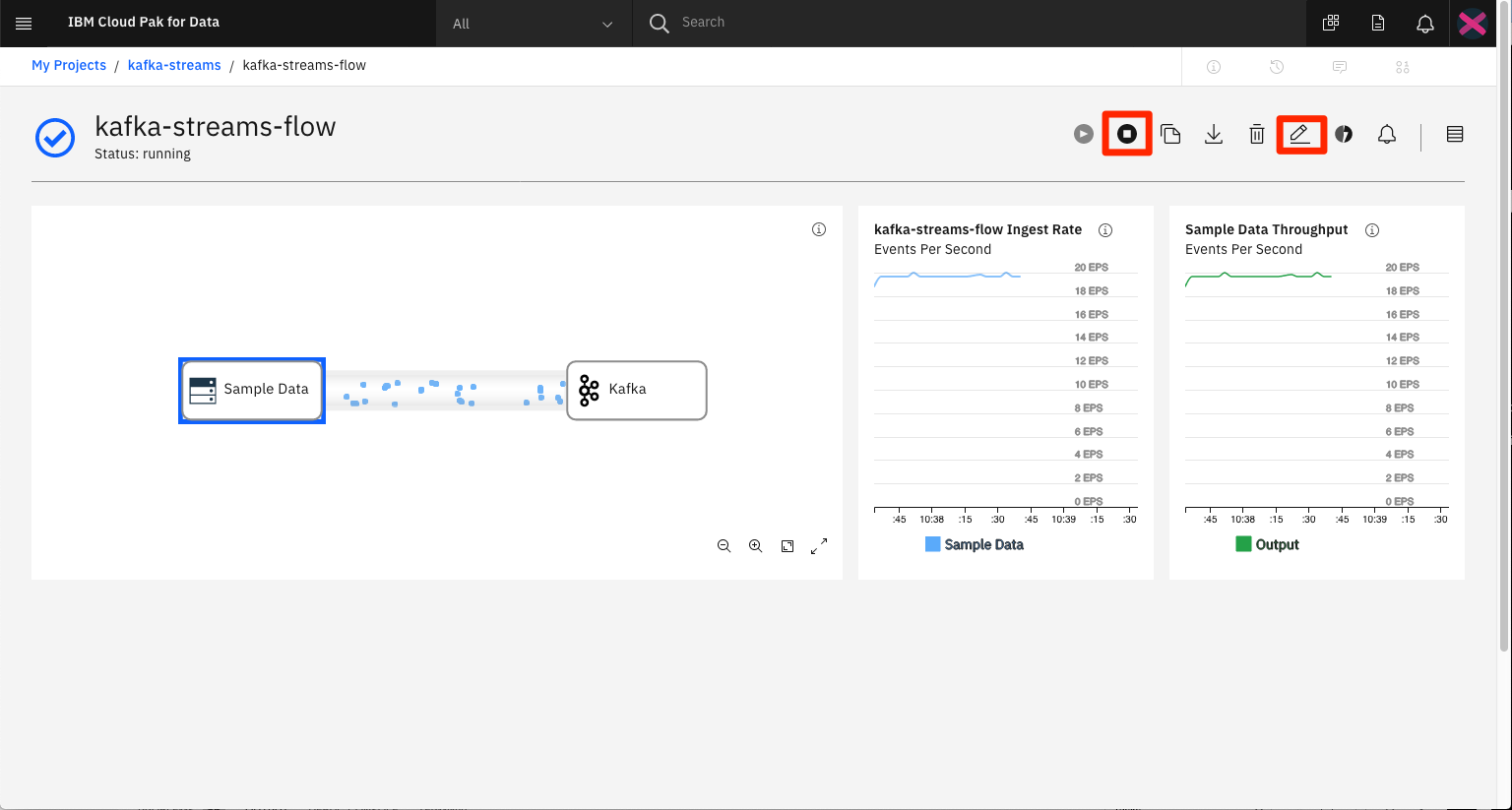The image size is (1512, 810).
Task: Click the page vertical scrollbar
Action: point(1504,325)
